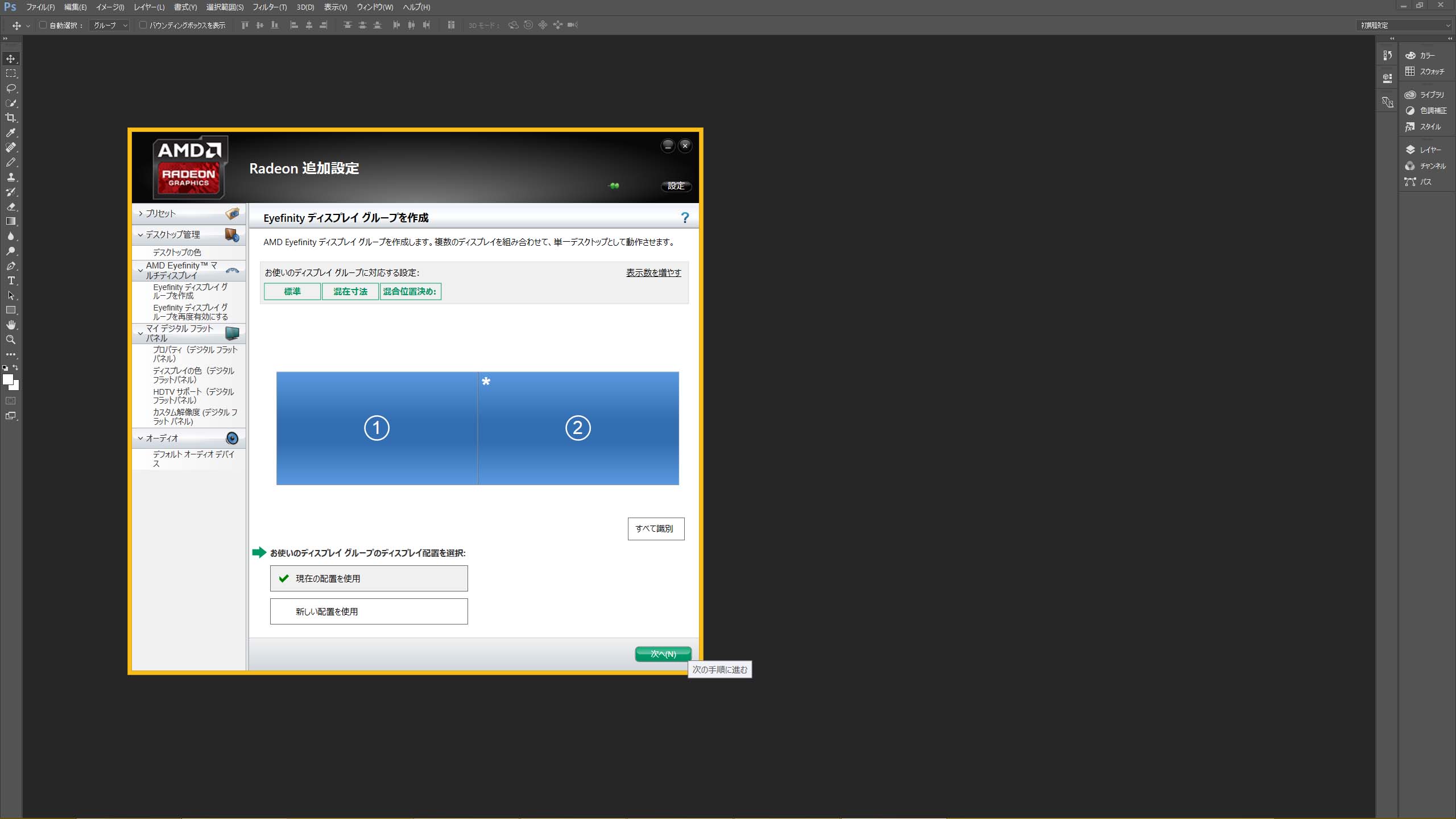Collapse the デスクトップ管理 section
The width and height of the screenshot is (1456, 819).
(x=189, y=234)
